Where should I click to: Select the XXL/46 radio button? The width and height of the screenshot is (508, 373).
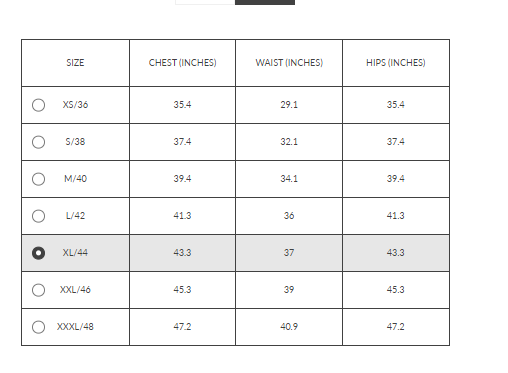tap(38, 290)
